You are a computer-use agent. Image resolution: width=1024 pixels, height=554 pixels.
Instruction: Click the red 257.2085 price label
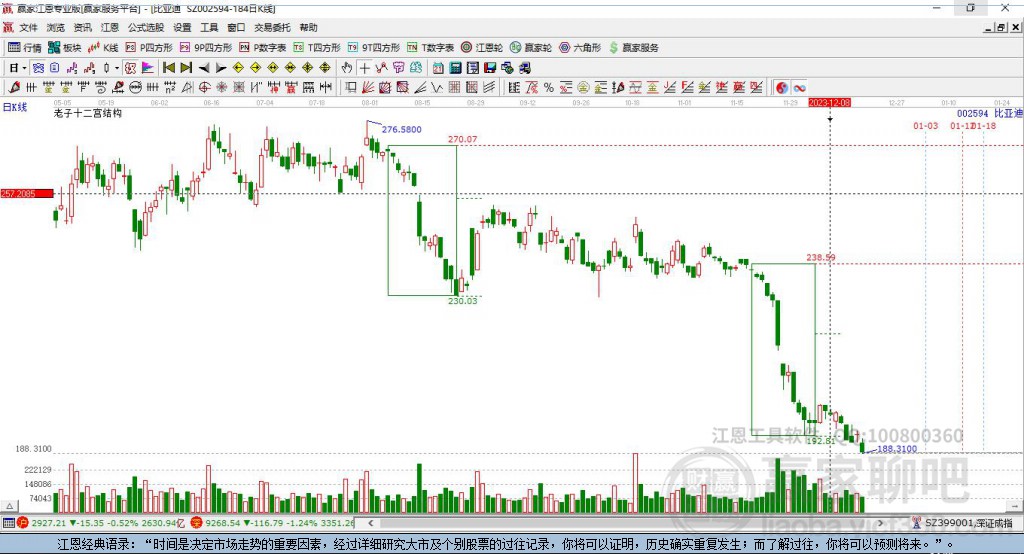(27, 193)
